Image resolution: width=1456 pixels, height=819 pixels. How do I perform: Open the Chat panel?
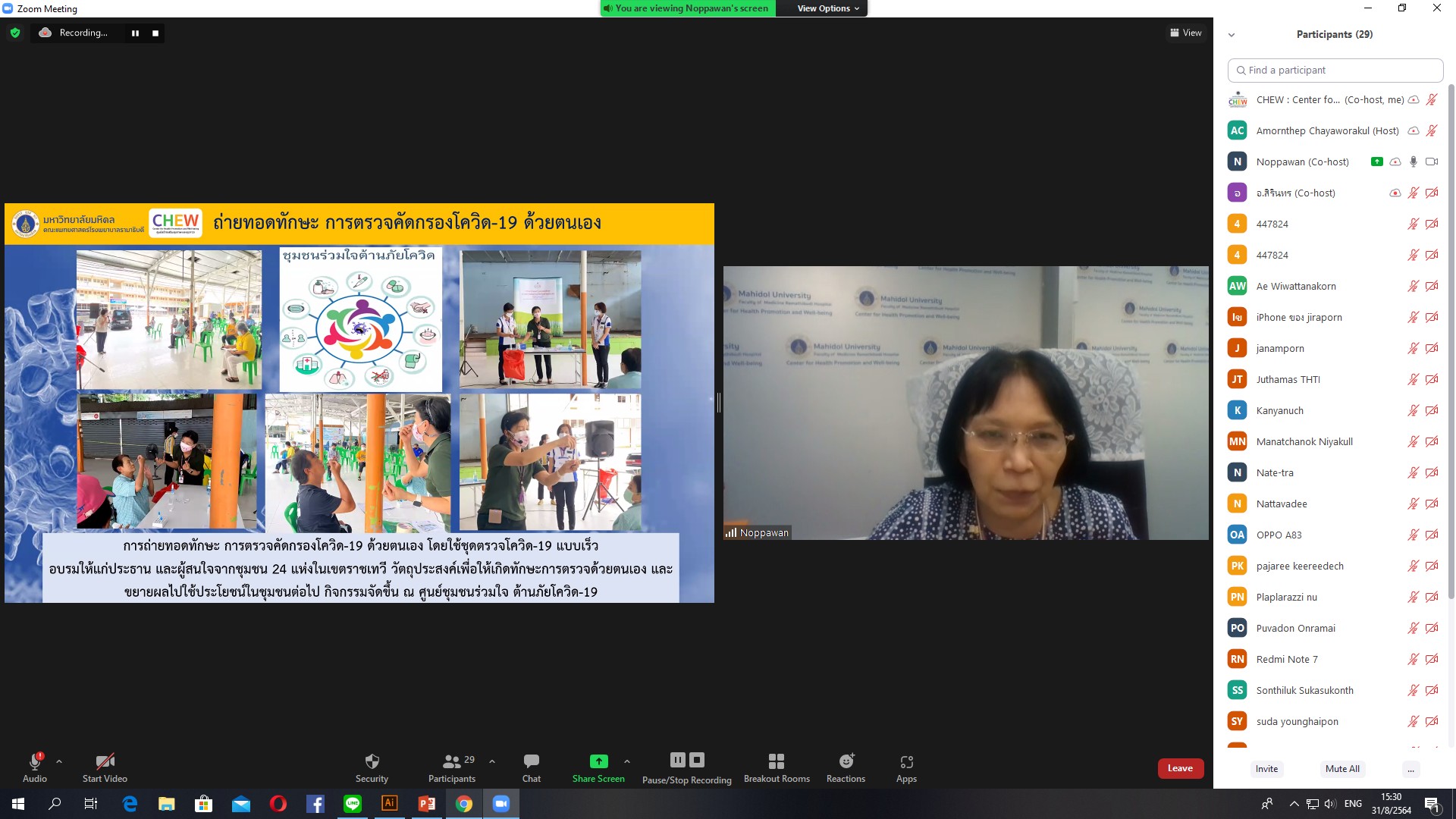pos(532,767)
